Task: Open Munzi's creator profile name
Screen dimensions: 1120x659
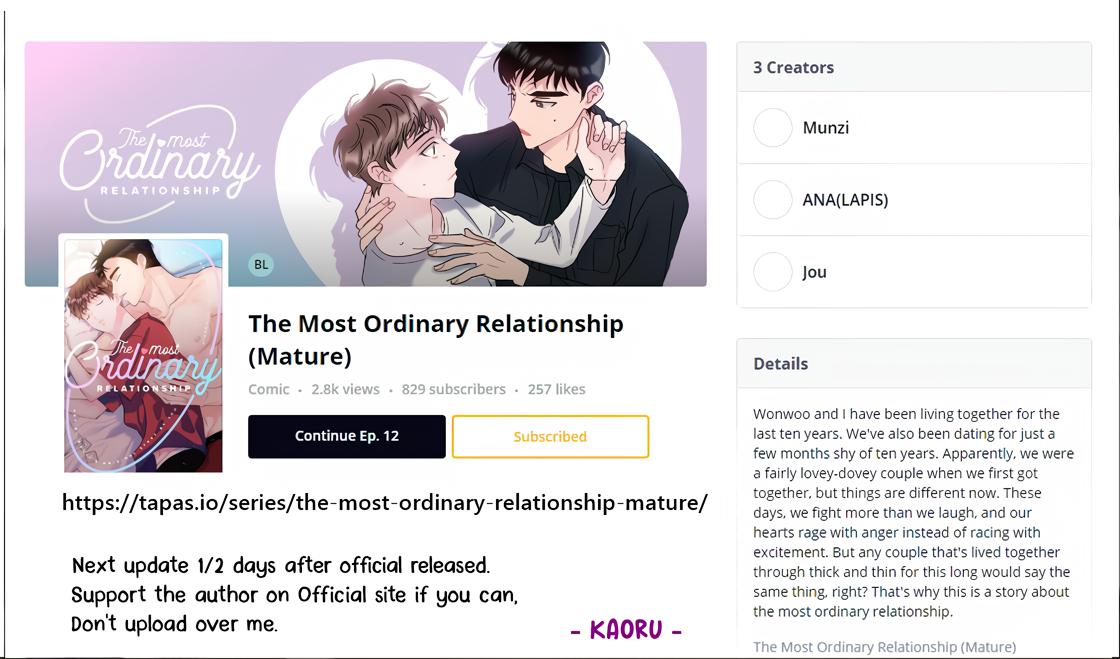Action: [825, 128]
